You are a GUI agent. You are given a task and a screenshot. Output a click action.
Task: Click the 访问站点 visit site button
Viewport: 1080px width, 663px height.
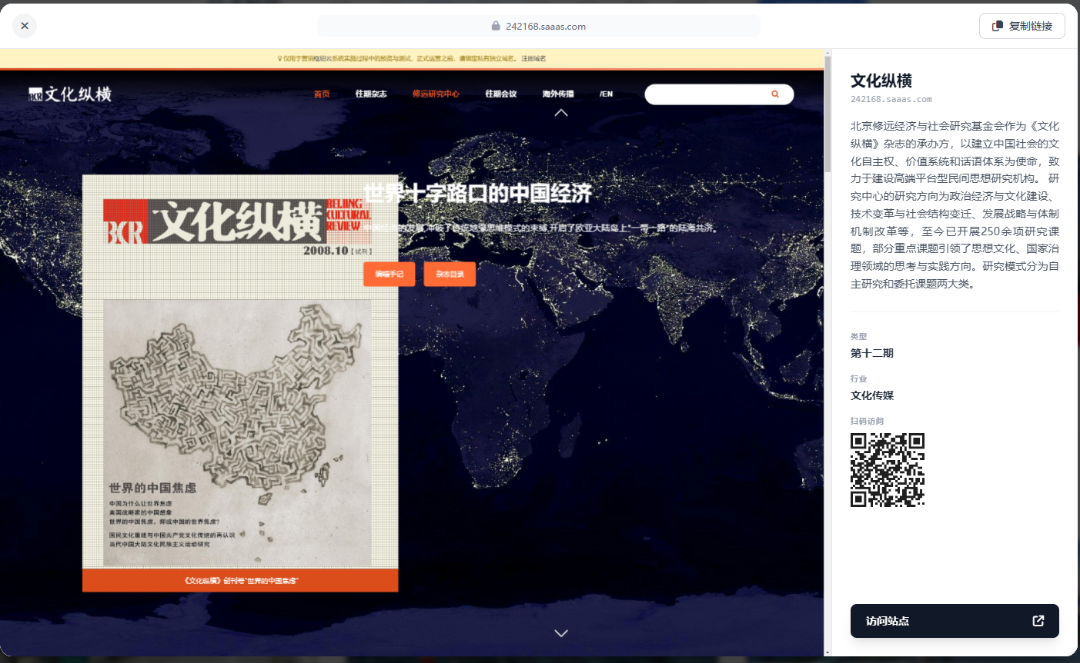coord(954,621)
